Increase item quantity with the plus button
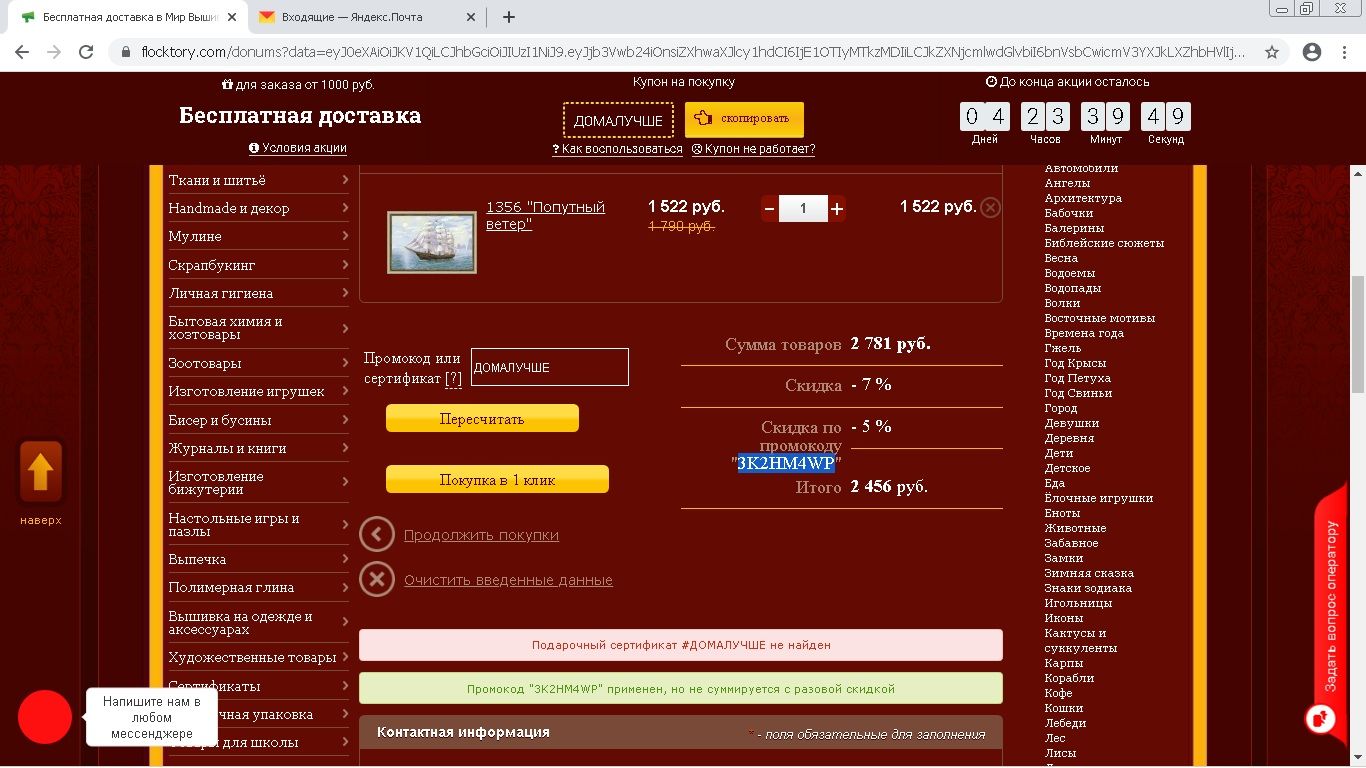This screenshot has height=768, width=1366. click(x=837, y=209)
